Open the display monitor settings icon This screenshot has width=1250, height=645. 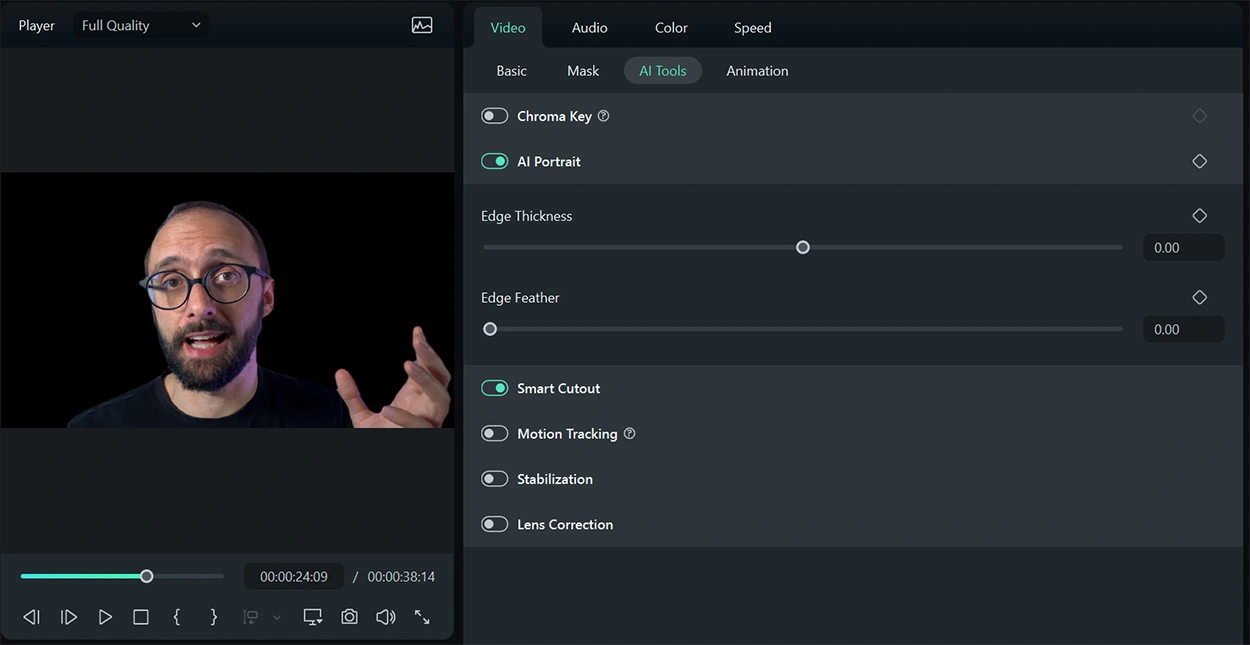click(x=313, y=617)
